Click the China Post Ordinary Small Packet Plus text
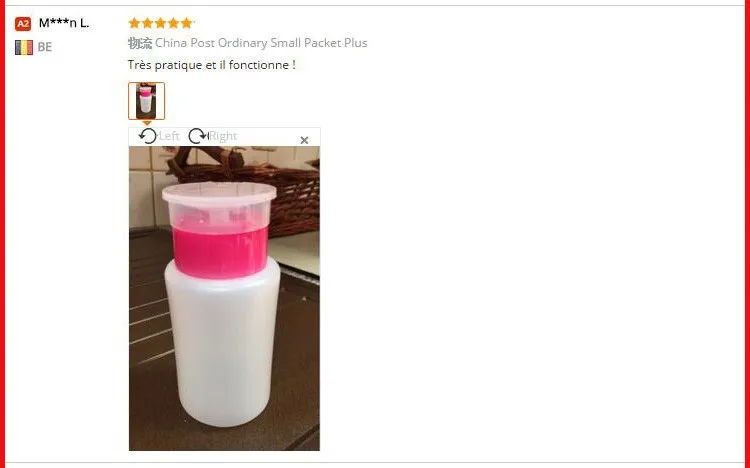The height and width of the screenshot is (468, 750). [x=261, y=43]
